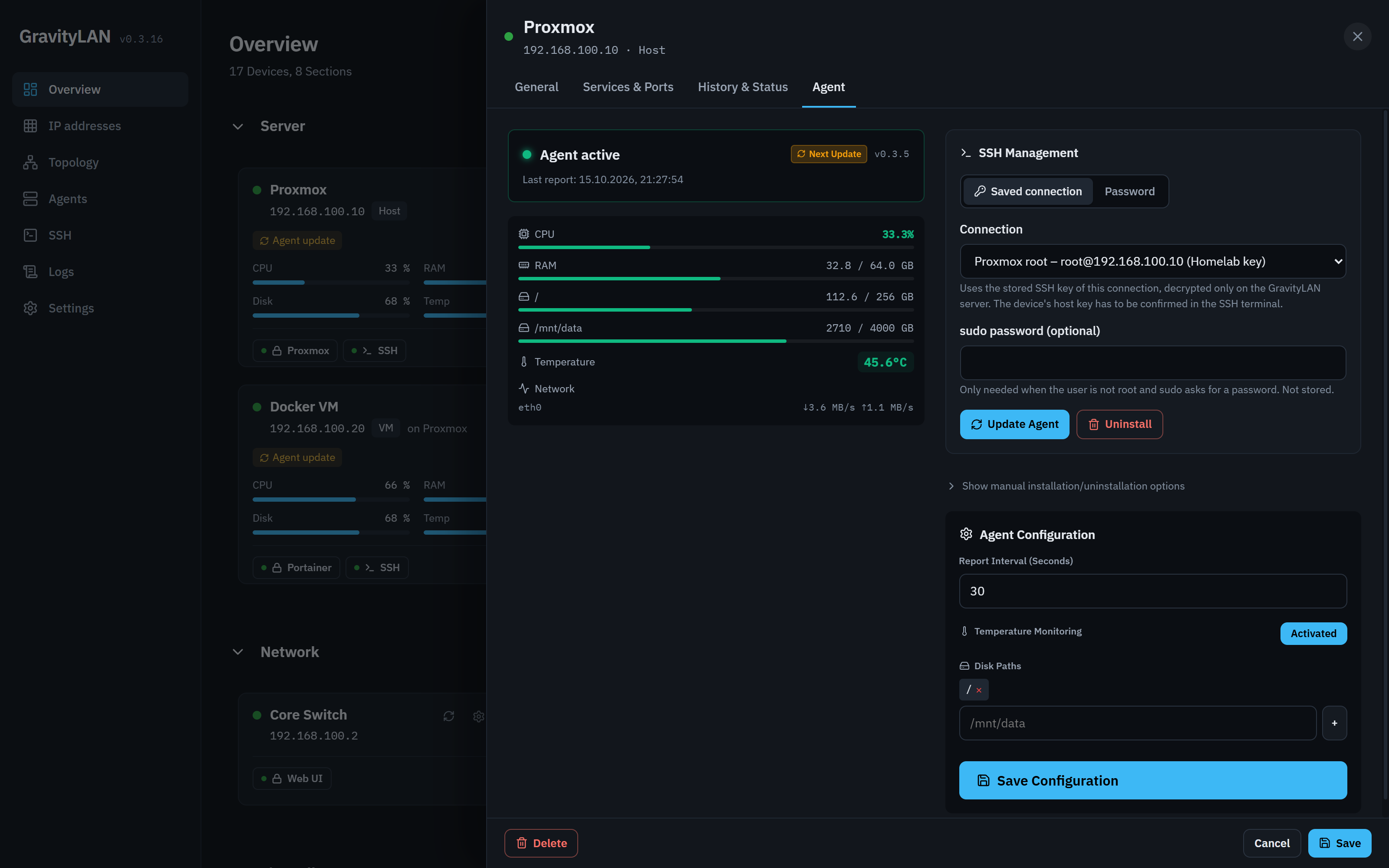Open IP addresses grid icon
Image resolution: width=1389 pixels, height=868 pixels.
30,126
